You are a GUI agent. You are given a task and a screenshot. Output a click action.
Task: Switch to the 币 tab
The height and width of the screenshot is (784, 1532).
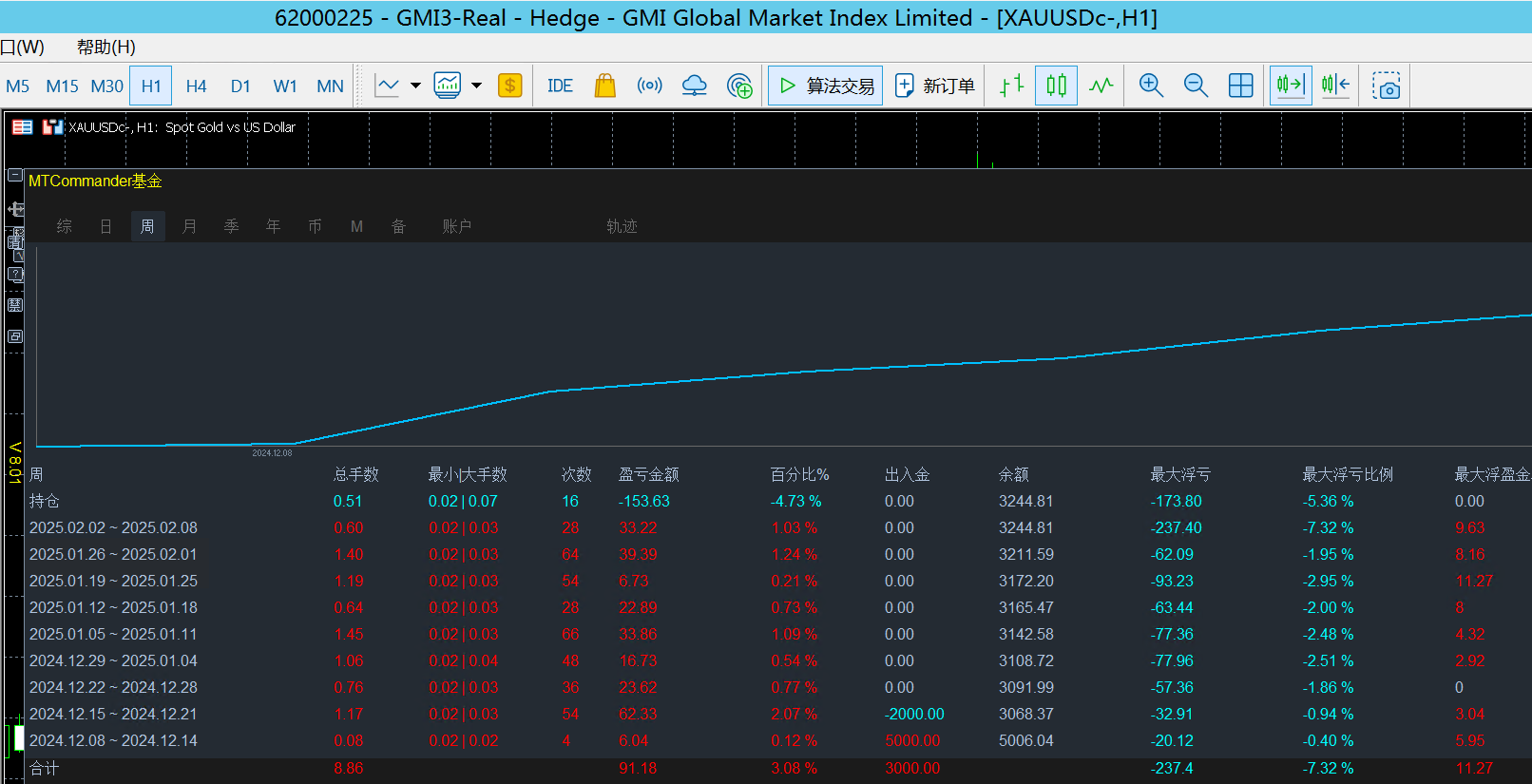point(316,226)
